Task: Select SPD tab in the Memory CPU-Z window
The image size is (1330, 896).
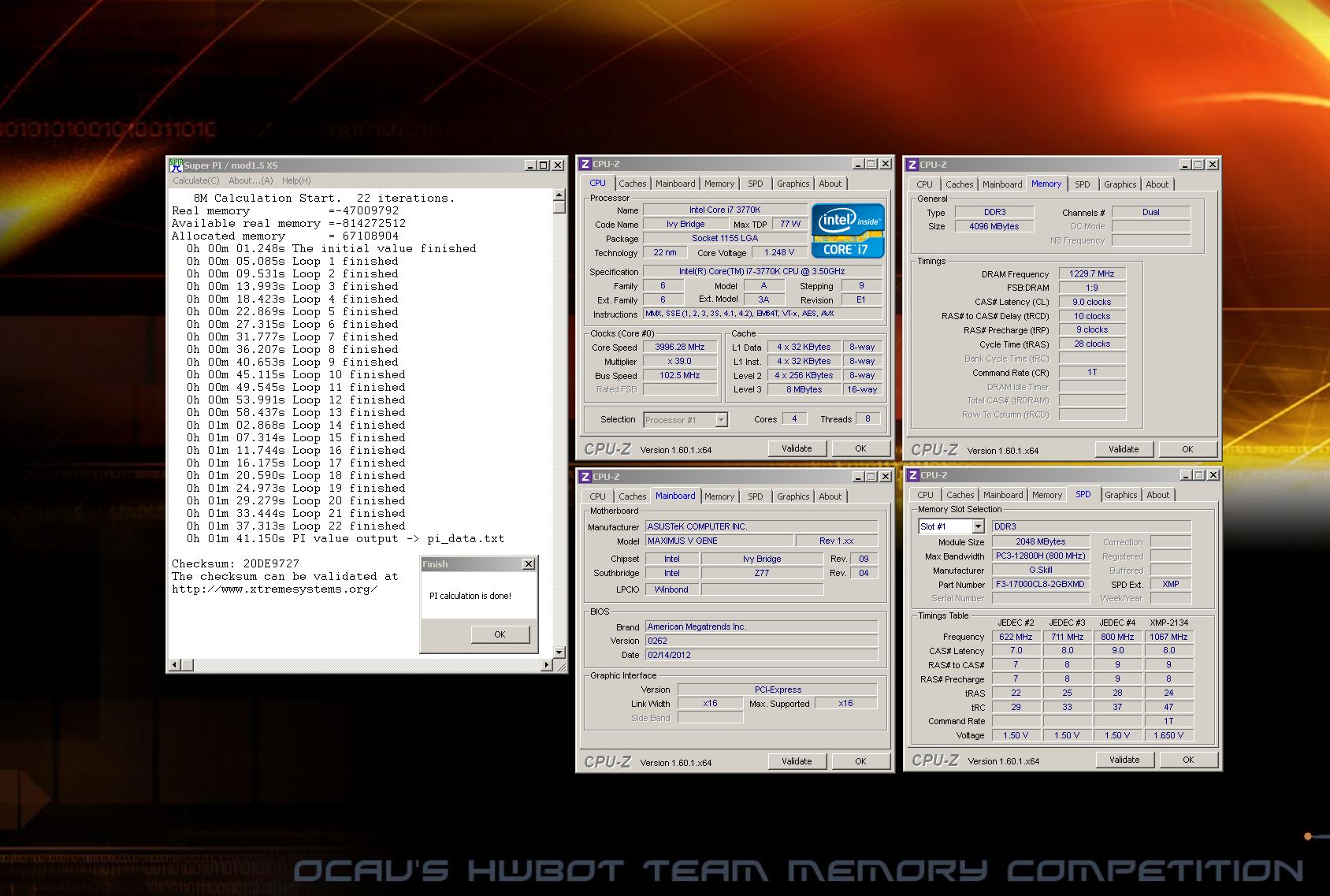Action: tap(1083, 184)
